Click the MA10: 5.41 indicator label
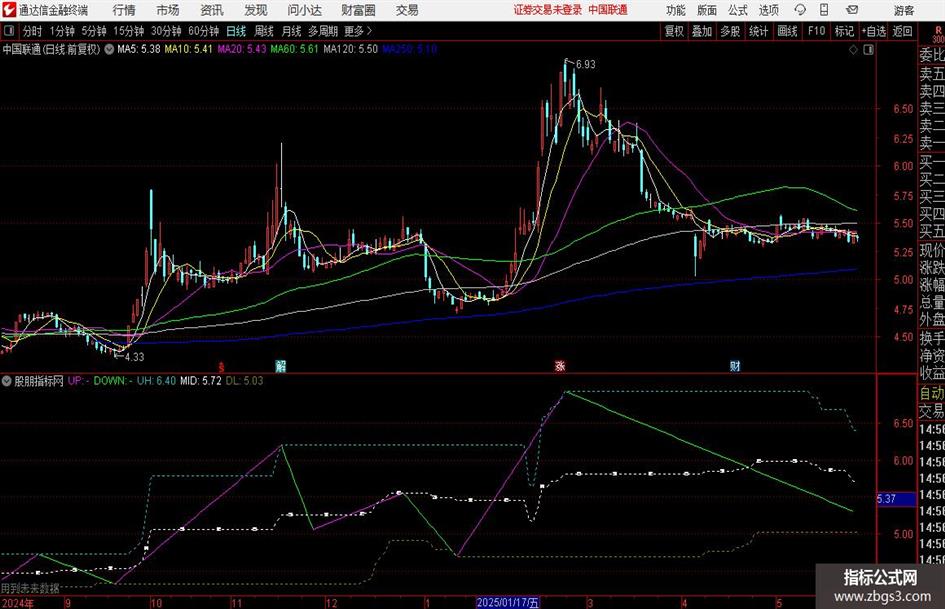This screenshot has height=609, width=945. pyautogui.click(x=189, y=49)
